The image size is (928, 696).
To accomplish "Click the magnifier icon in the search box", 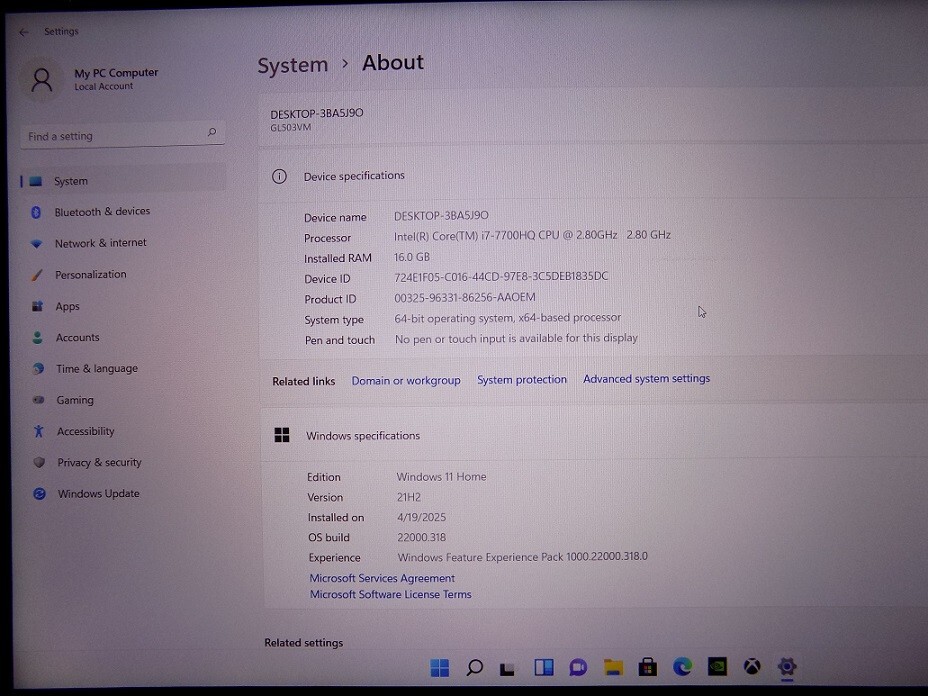I will [212, 133].
